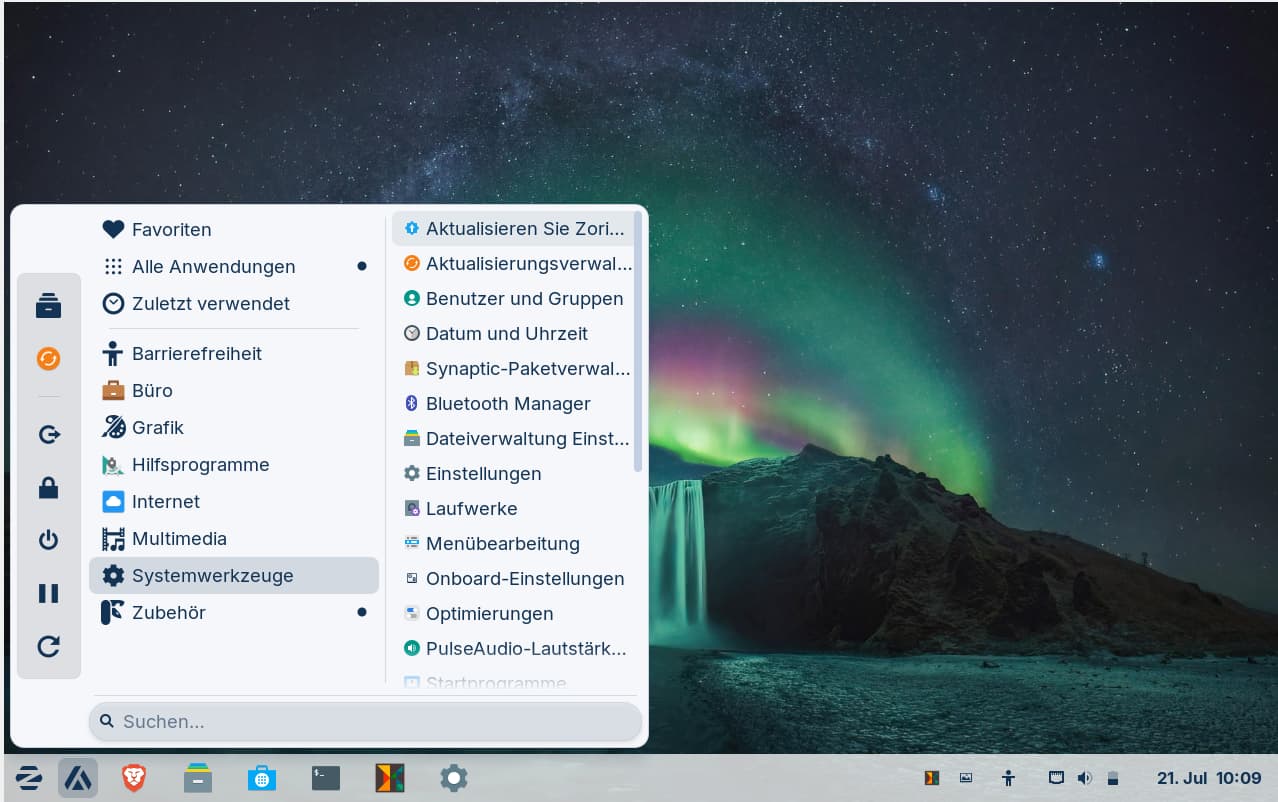Focus the Suchen search field
Image resolution: width=1278 pixels, height=802 pixels.
pos(366,721)
